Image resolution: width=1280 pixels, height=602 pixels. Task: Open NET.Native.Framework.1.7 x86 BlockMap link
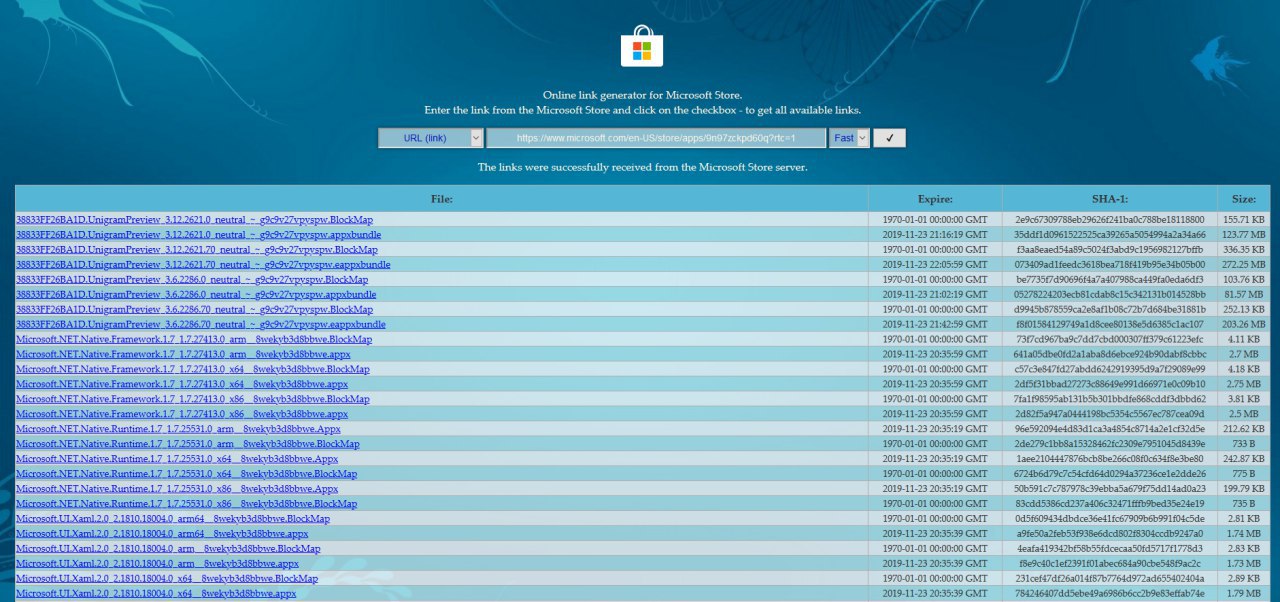pyautogui.click(x=193, y=399)
